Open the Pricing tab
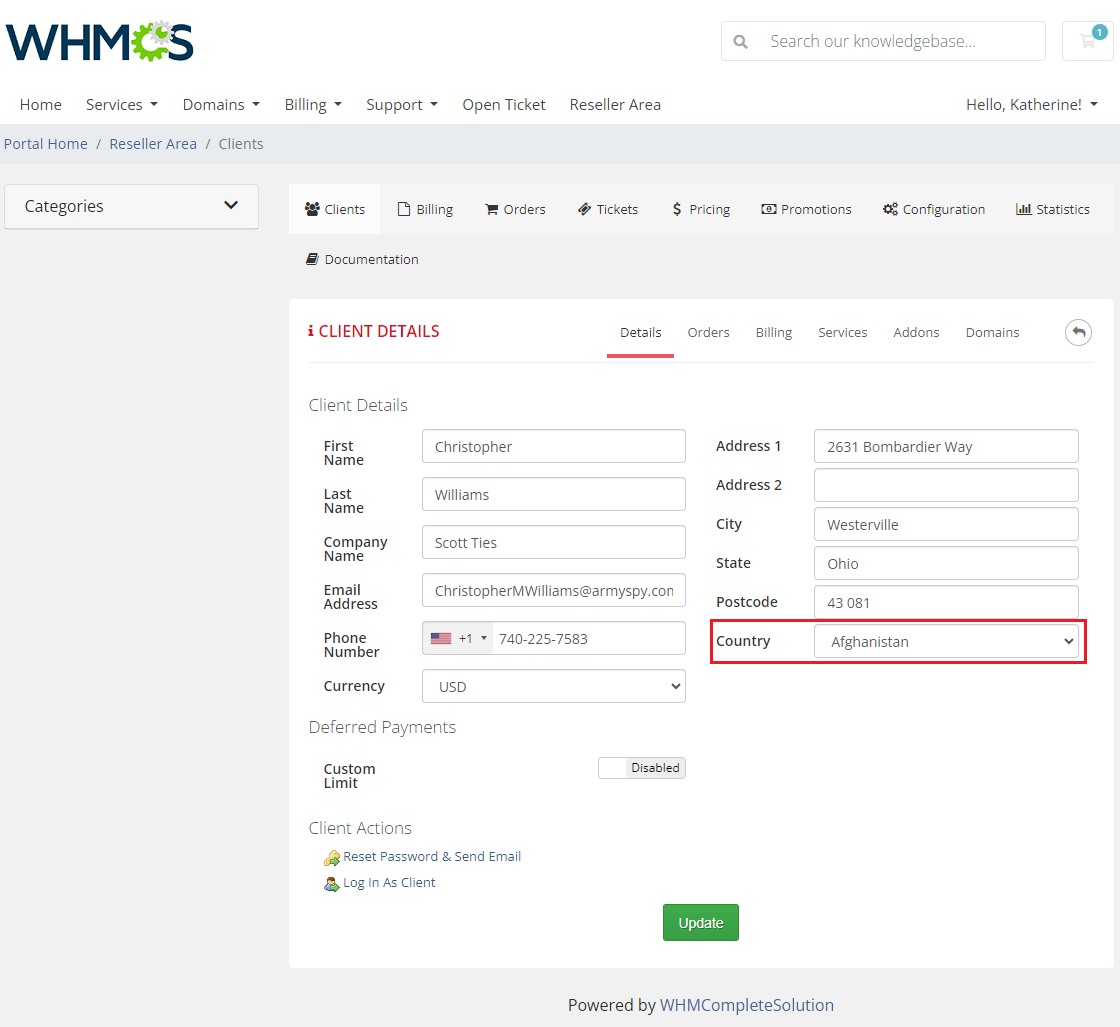Image resolution: width=1120 pixels, height=1027 pixels. coord(701,209)
